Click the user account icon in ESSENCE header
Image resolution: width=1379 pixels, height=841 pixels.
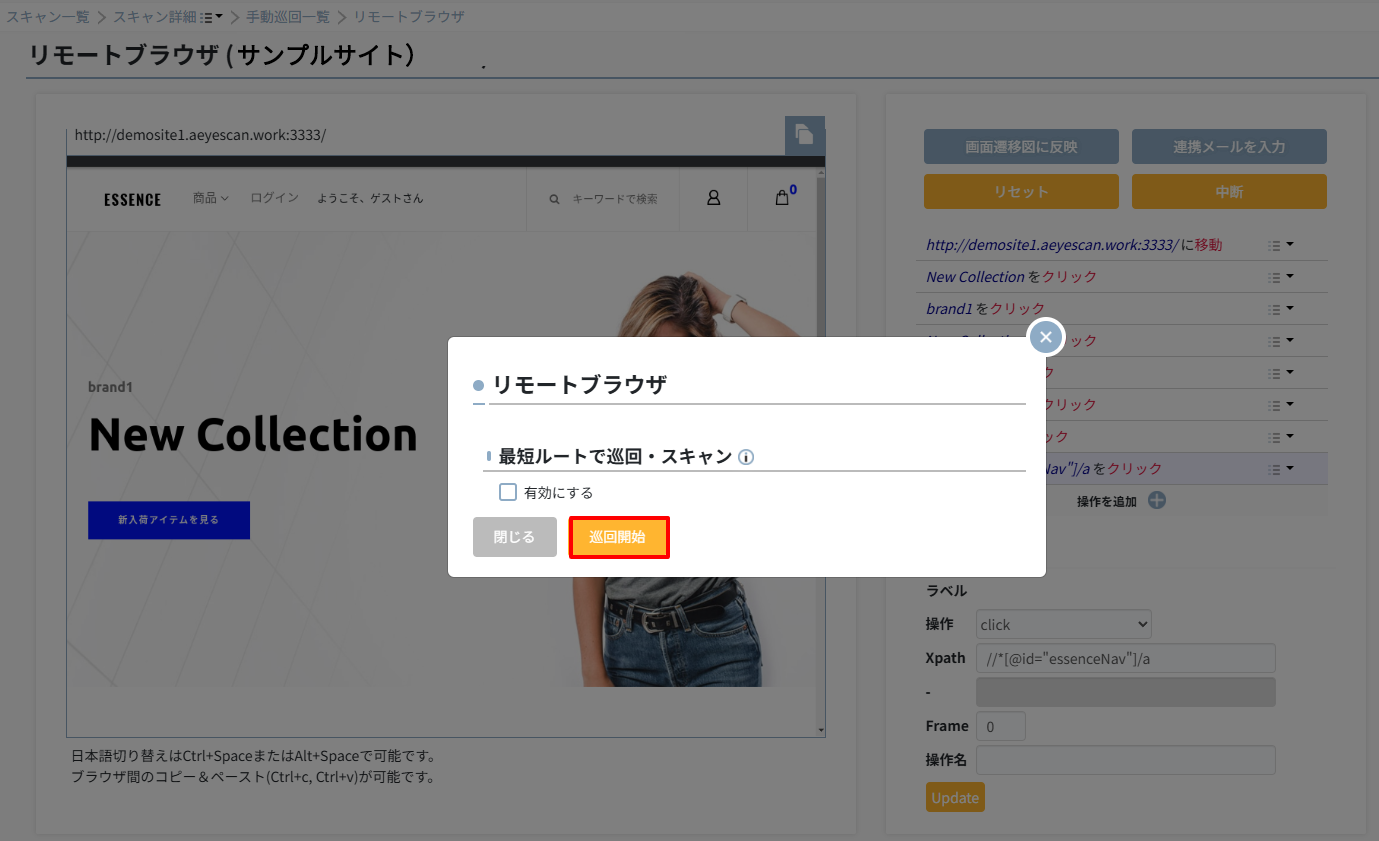(714, 198)
